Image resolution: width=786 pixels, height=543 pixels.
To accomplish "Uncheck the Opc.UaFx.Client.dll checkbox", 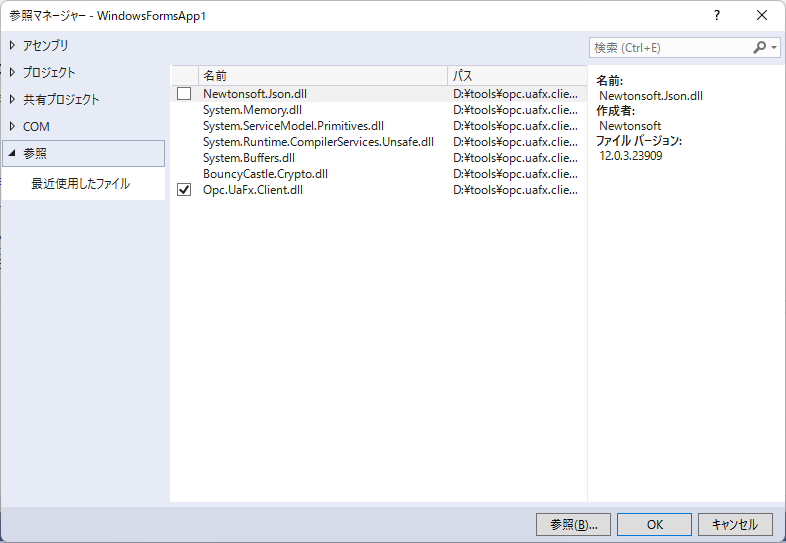I will coord(184,190).
